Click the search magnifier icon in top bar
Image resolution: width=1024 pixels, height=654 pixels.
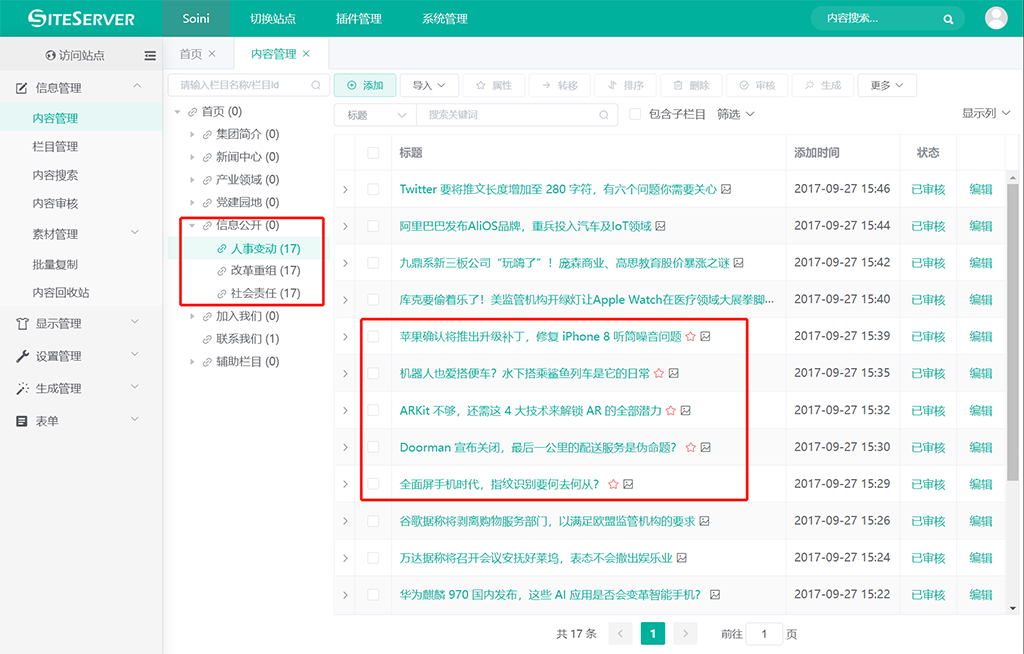tap(948, 19)
